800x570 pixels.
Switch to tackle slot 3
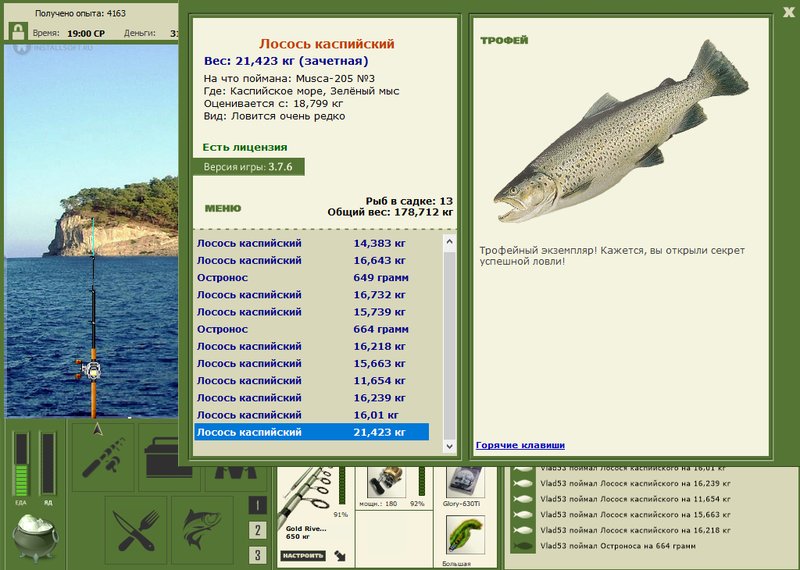(x=257, y=555)
